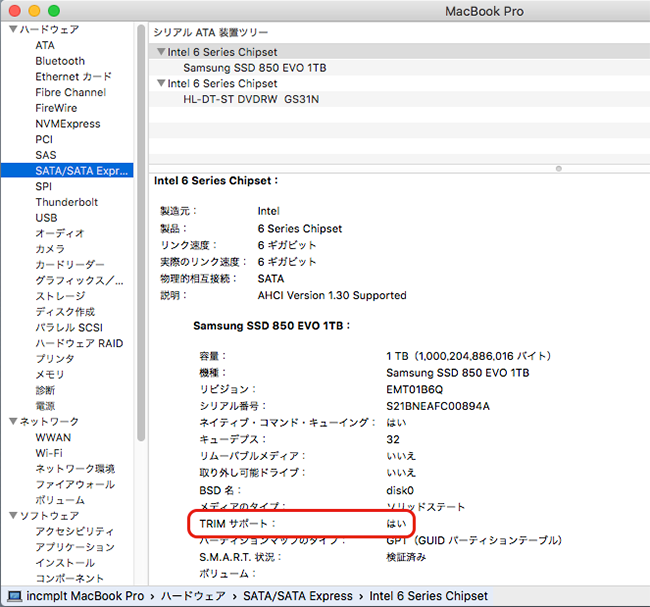The height and width of the screenshot is (607, 650).
Task: Select Ethernet カード entry
Action: click(x=73, y=76)
